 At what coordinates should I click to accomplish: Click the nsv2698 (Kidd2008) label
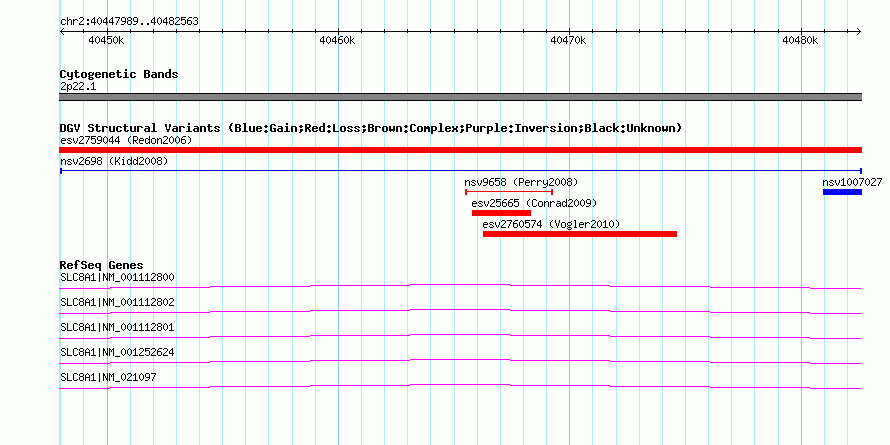point(114,161)
